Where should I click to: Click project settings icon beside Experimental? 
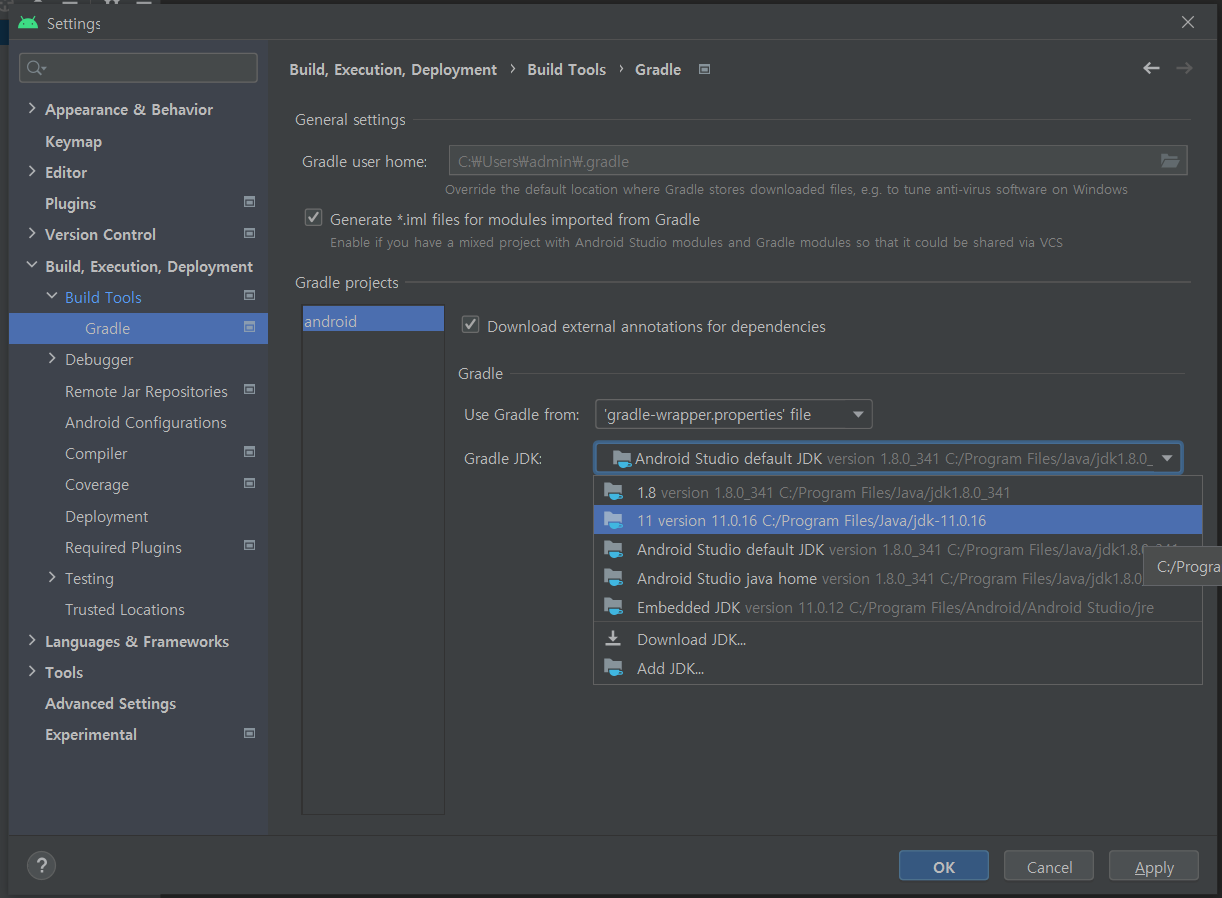[250, 733]
